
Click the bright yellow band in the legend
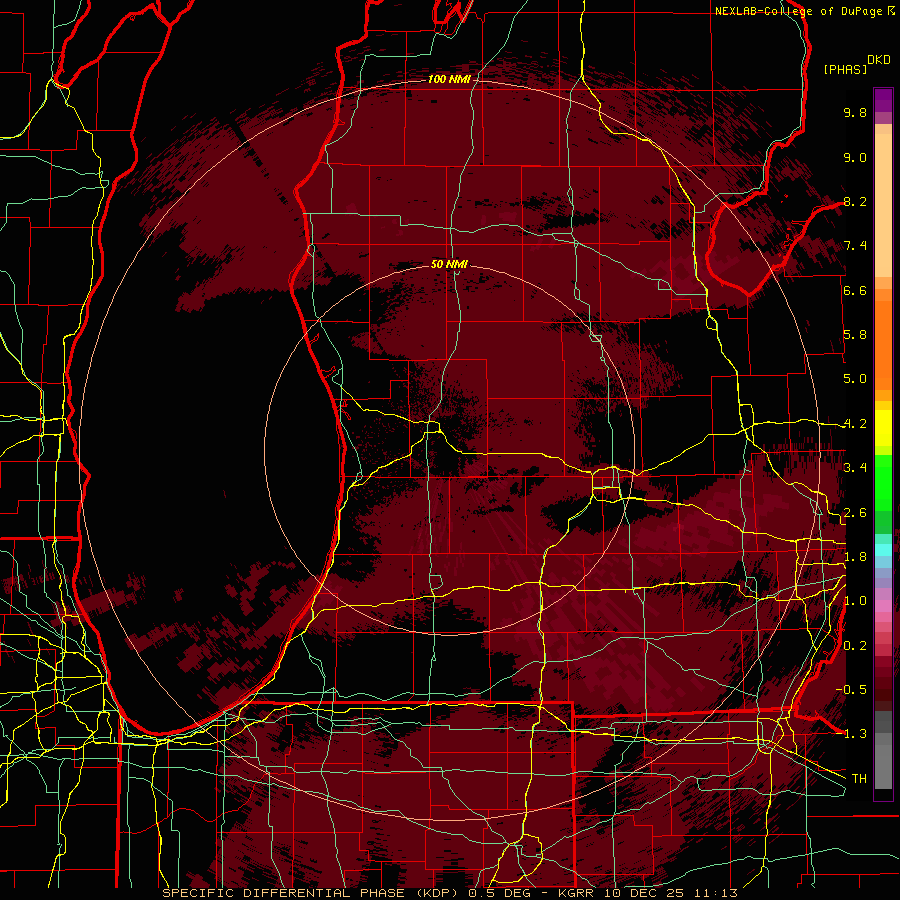[883, 428]
